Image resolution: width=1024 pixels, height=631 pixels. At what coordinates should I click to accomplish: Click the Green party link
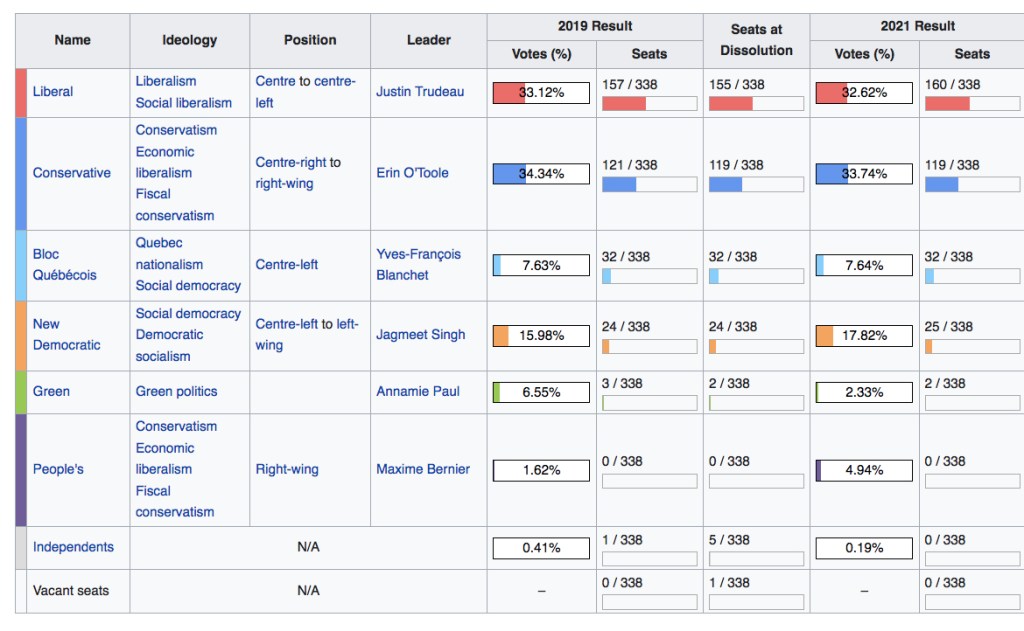click(51, 392)
